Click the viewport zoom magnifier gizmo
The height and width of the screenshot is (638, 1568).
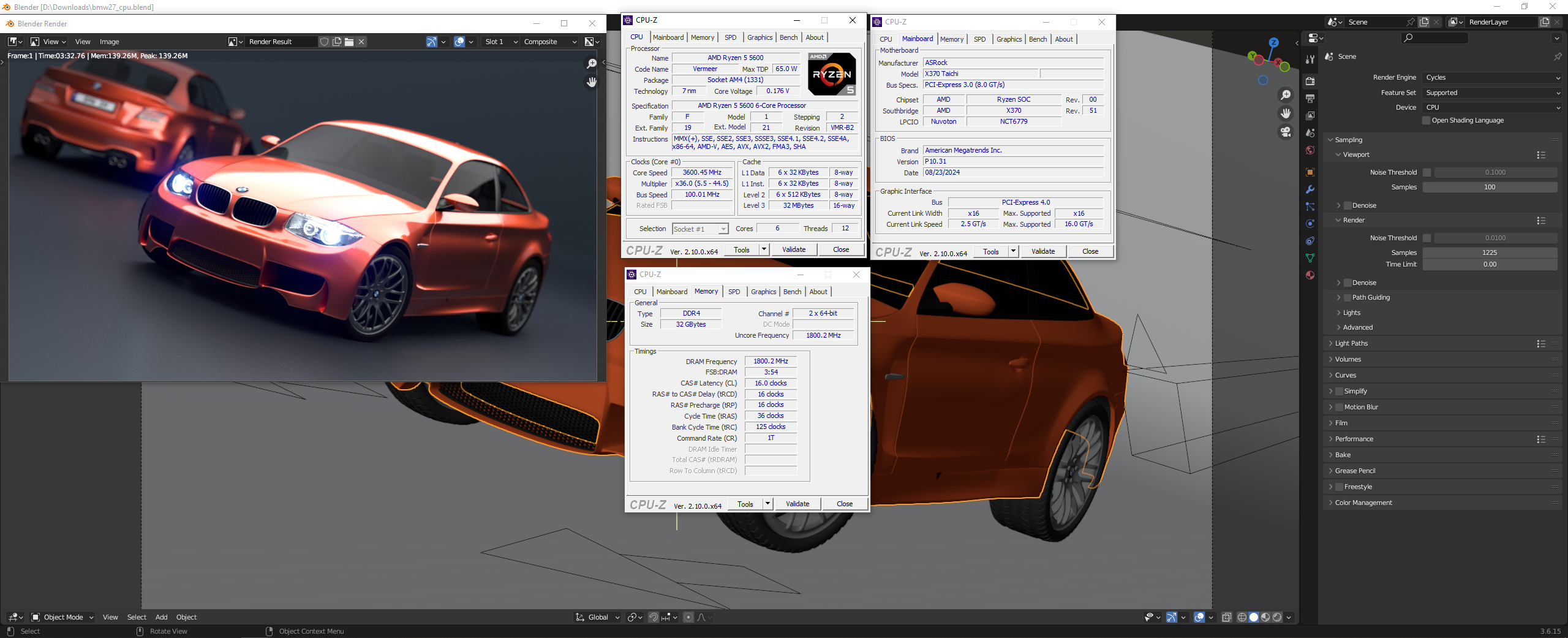point(1285,95)
